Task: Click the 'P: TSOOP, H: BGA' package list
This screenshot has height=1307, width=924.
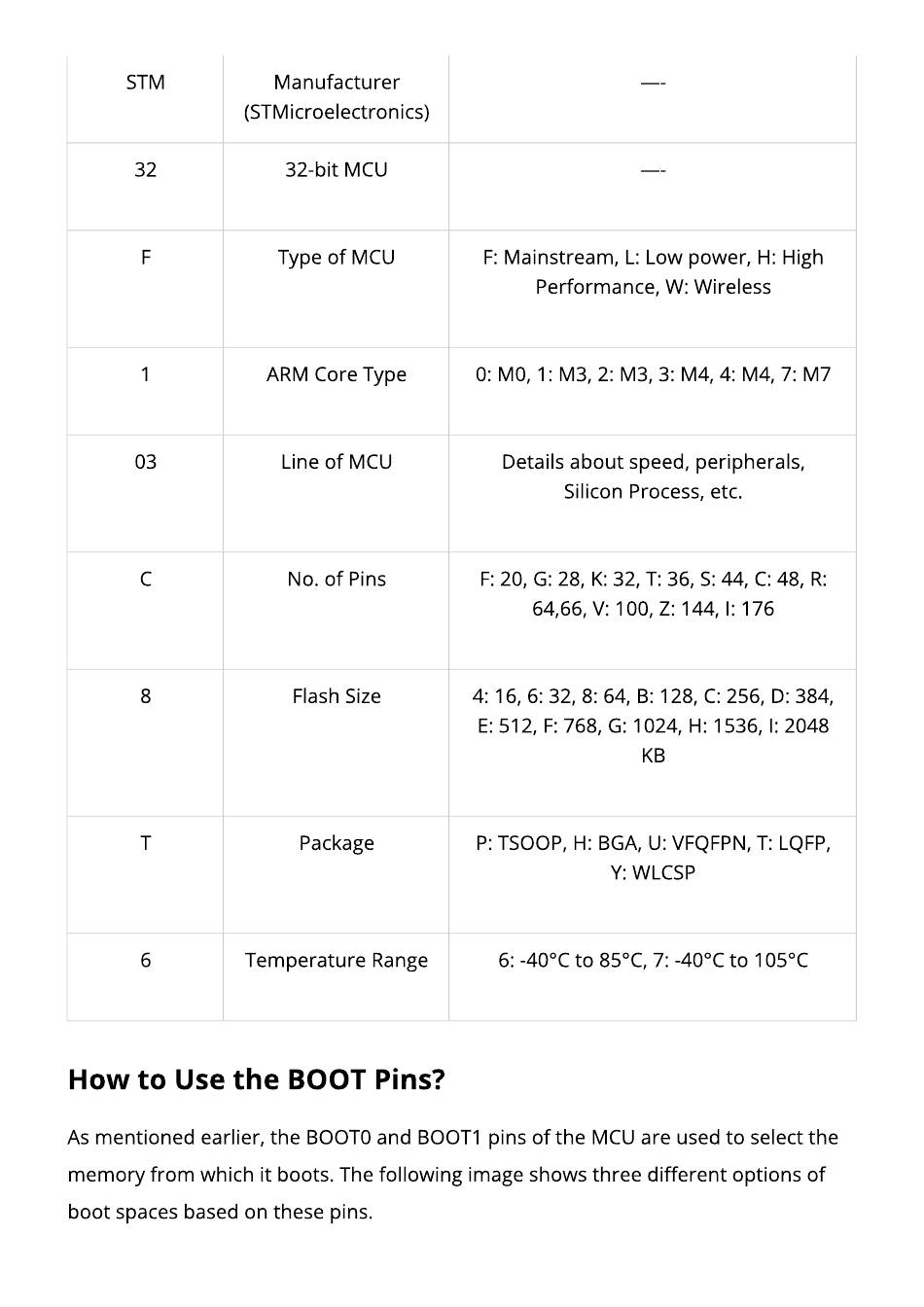Action: click(x=653, y=858)
